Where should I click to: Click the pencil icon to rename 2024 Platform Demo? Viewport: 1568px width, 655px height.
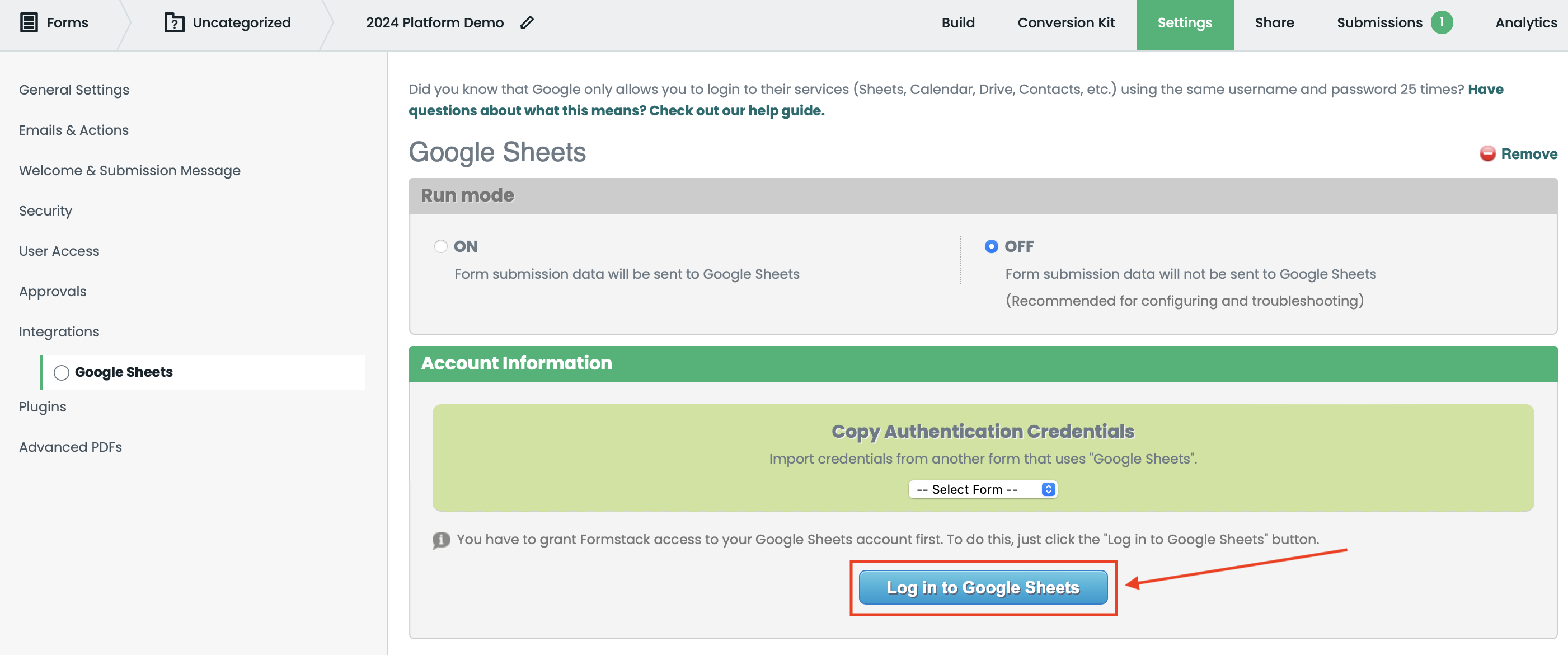point(526,22)
